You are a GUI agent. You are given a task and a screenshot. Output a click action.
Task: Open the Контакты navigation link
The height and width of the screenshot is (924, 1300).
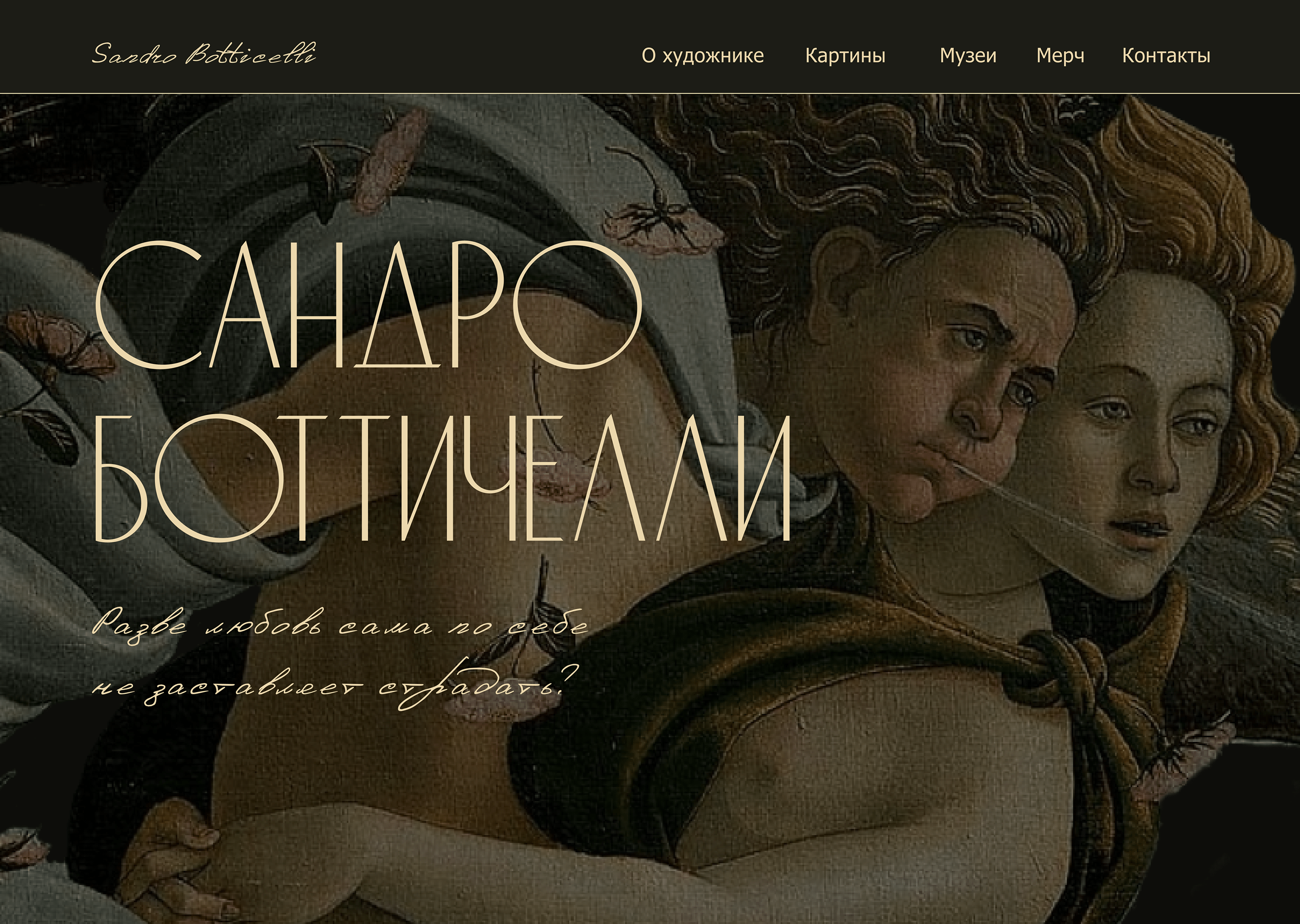(1166, 56)
